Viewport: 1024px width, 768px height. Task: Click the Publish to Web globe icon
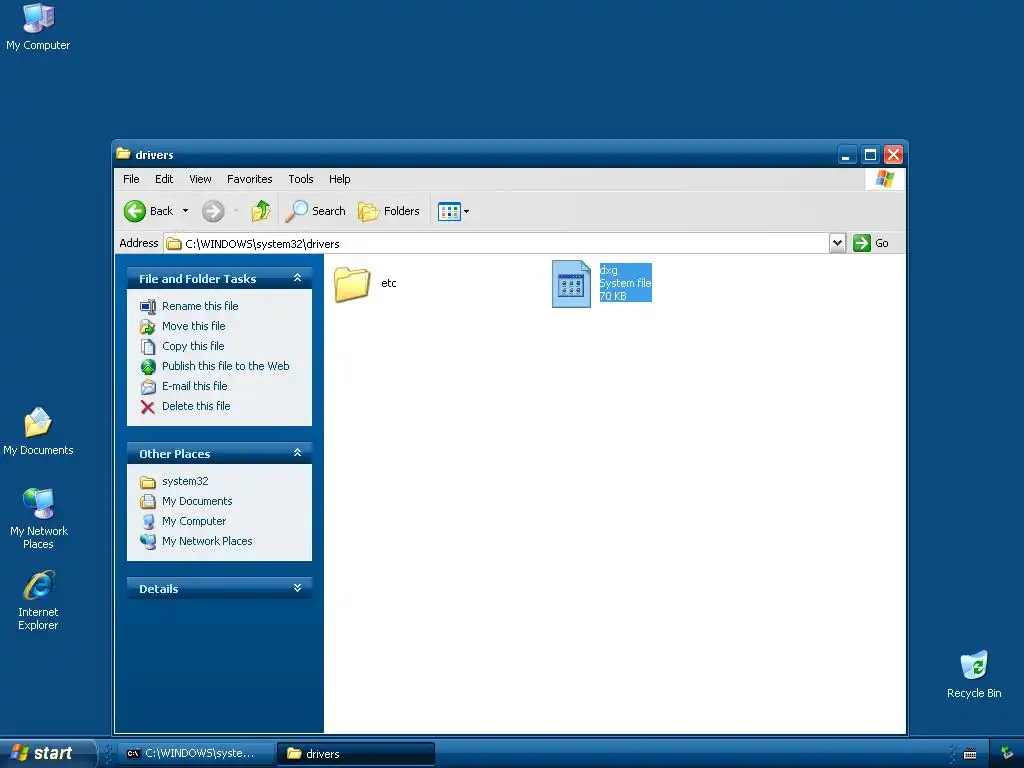pyautogui.click(x=148, y=367)
